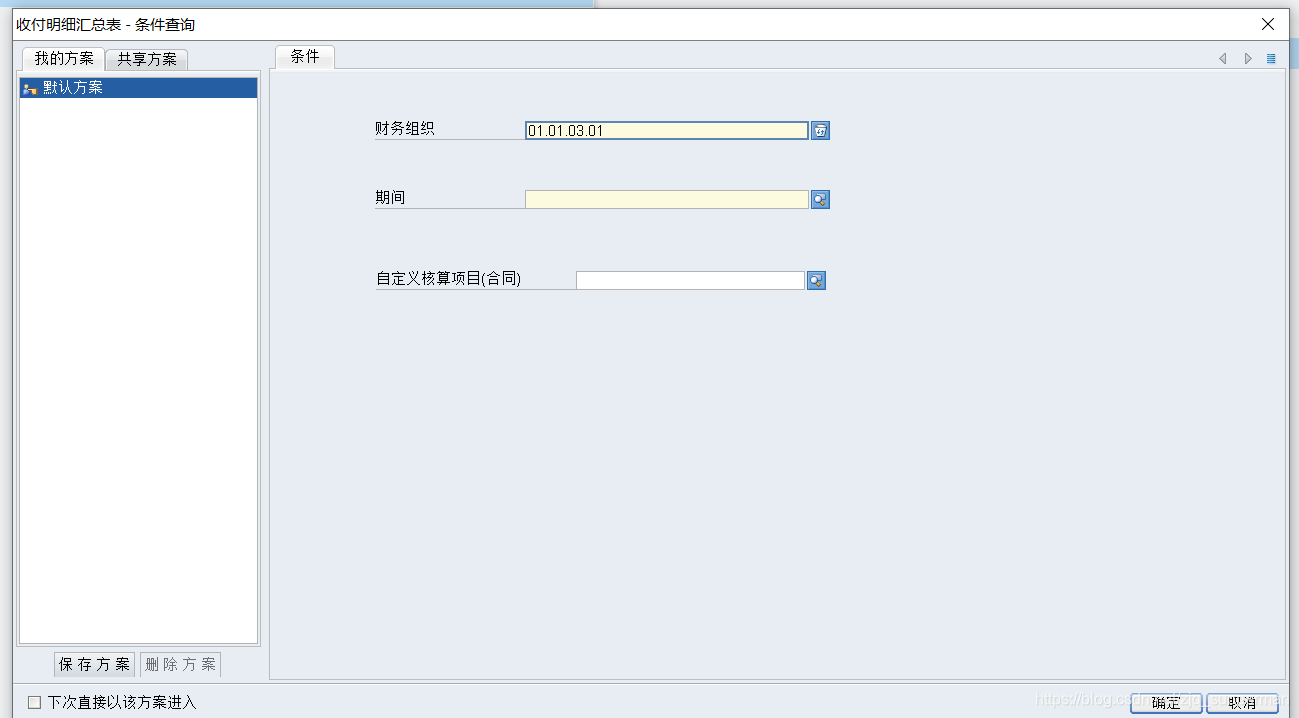This screenshot has height=718, width=1299.
Task: Select the 条件 tab
Action: pos(305,57)
